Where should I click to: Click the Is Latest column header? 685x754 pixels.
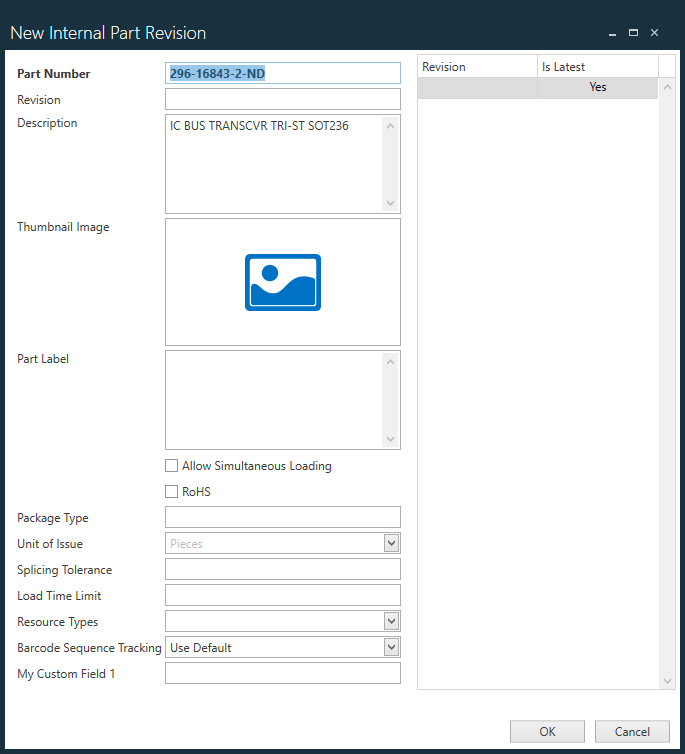click(x=597, y=67)
